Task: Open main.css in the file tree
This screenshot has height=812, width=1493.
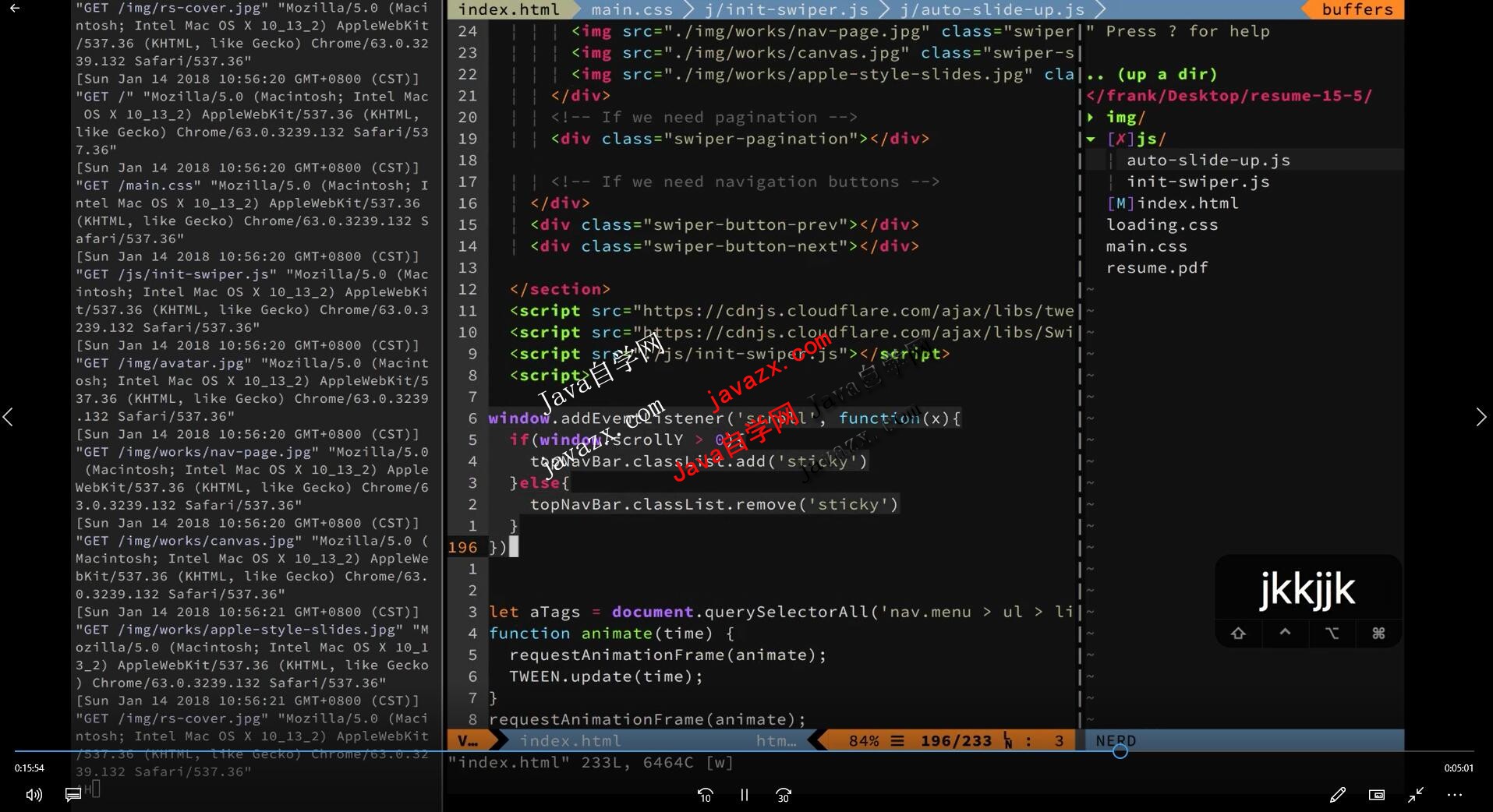Action: tap(1146, 246)
